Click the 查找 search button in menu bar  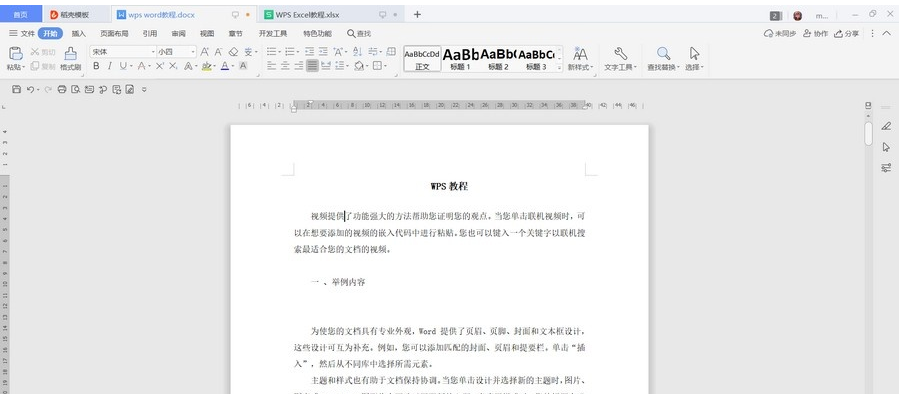359,33
